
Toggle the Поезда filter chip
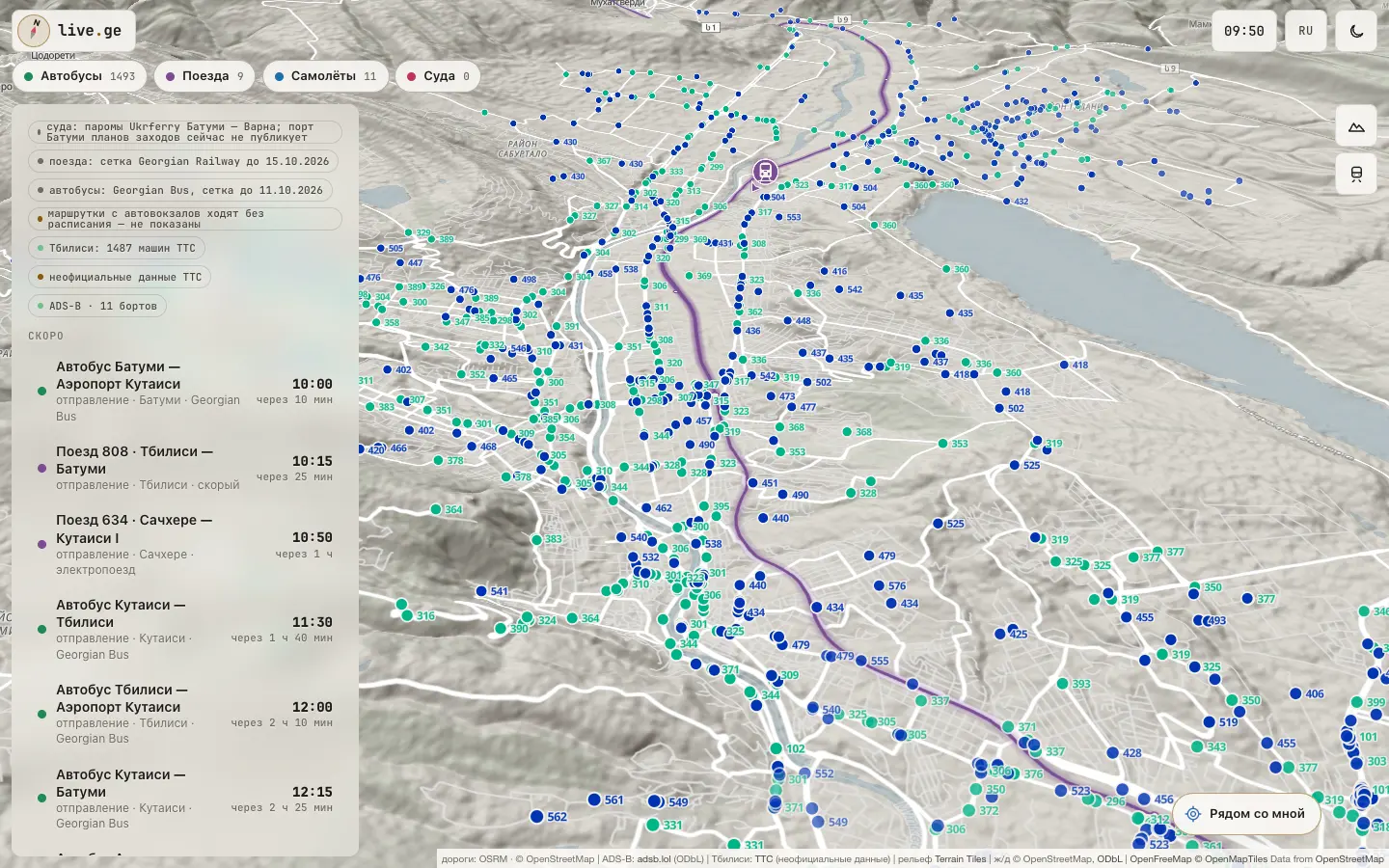204,76
